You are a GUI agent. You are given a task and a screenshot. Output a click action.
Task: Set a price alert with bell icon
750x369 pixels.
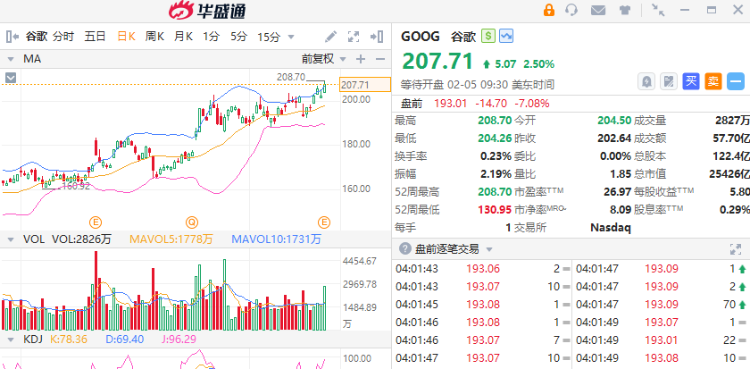pos(646,82)
